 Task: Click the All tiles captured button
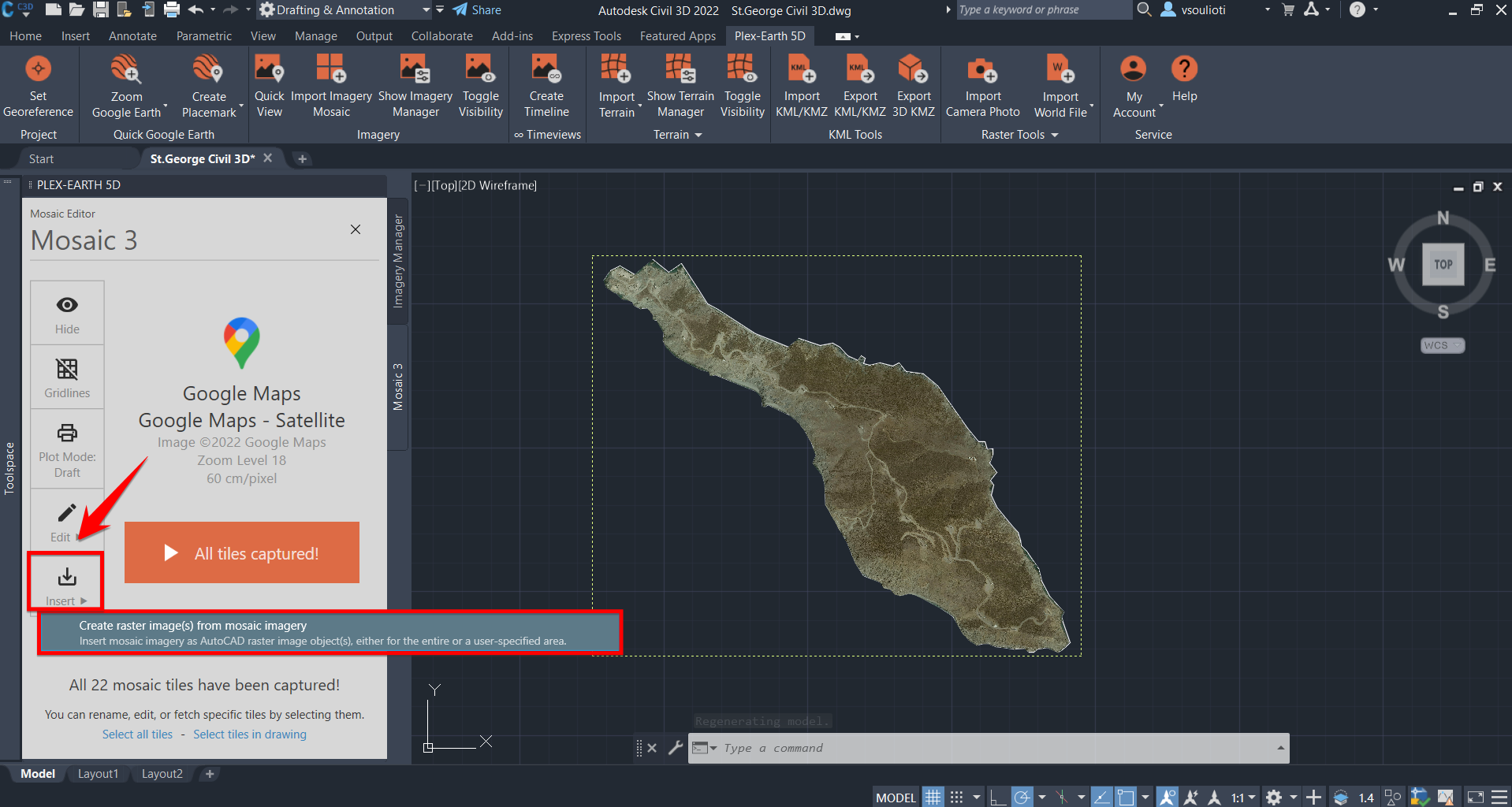click(x=241, y=552)
